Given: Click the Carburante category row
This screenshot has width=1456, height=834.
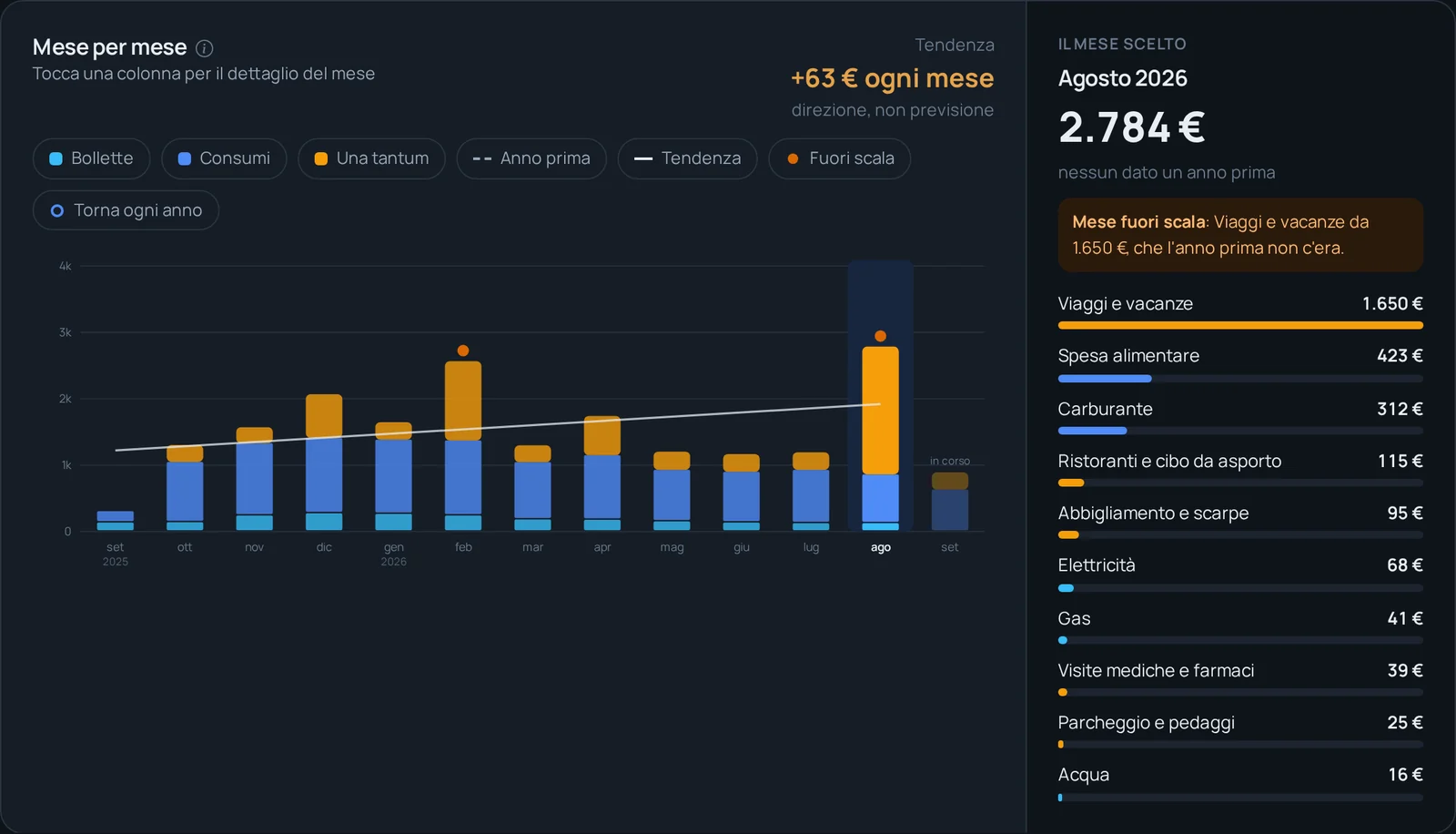Looking at the screenshot, I should [1240, 416].
